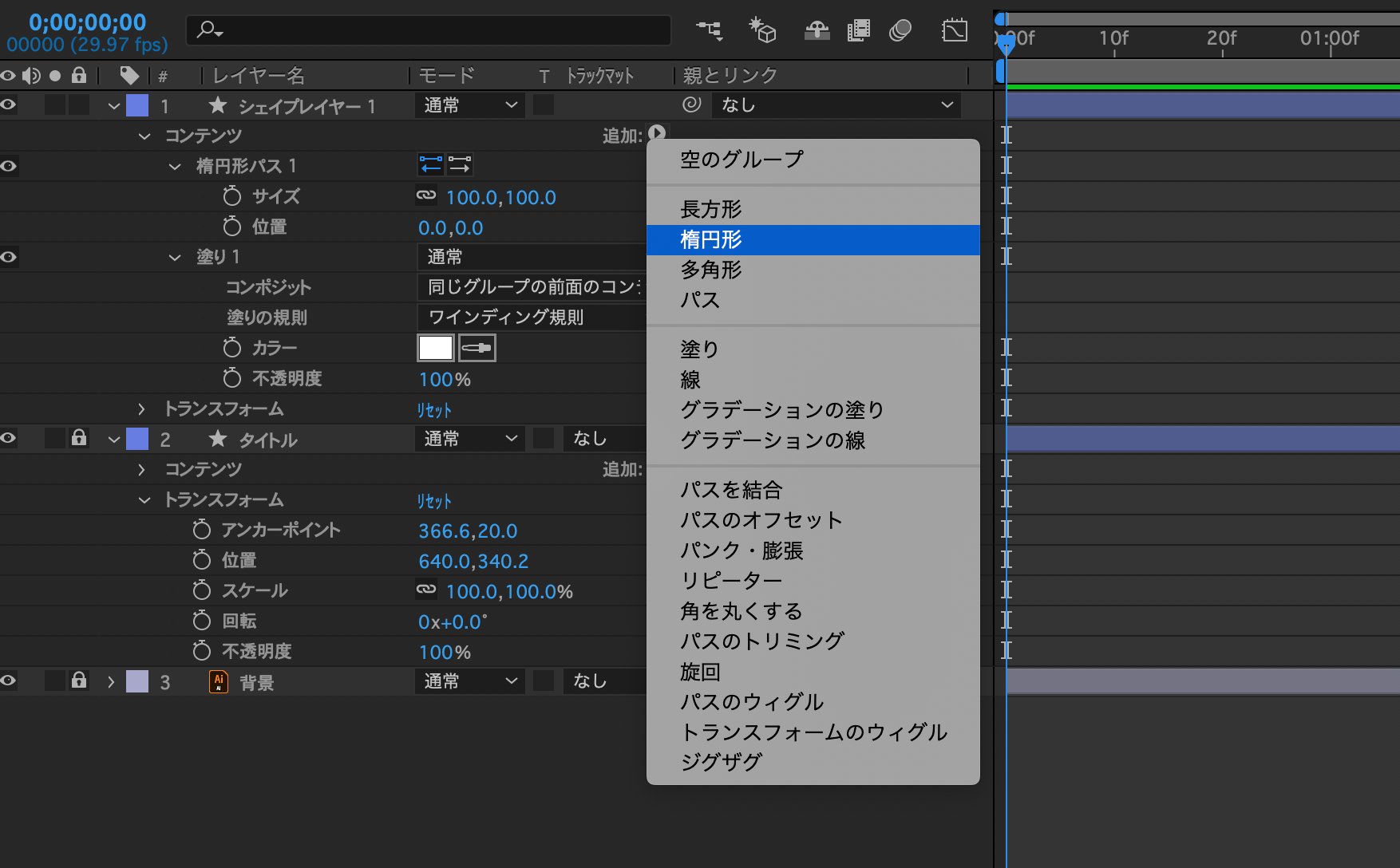This screenshot has width=1400, height=868.
Task: Click the search magnifier icon
Action: point(209,30)
